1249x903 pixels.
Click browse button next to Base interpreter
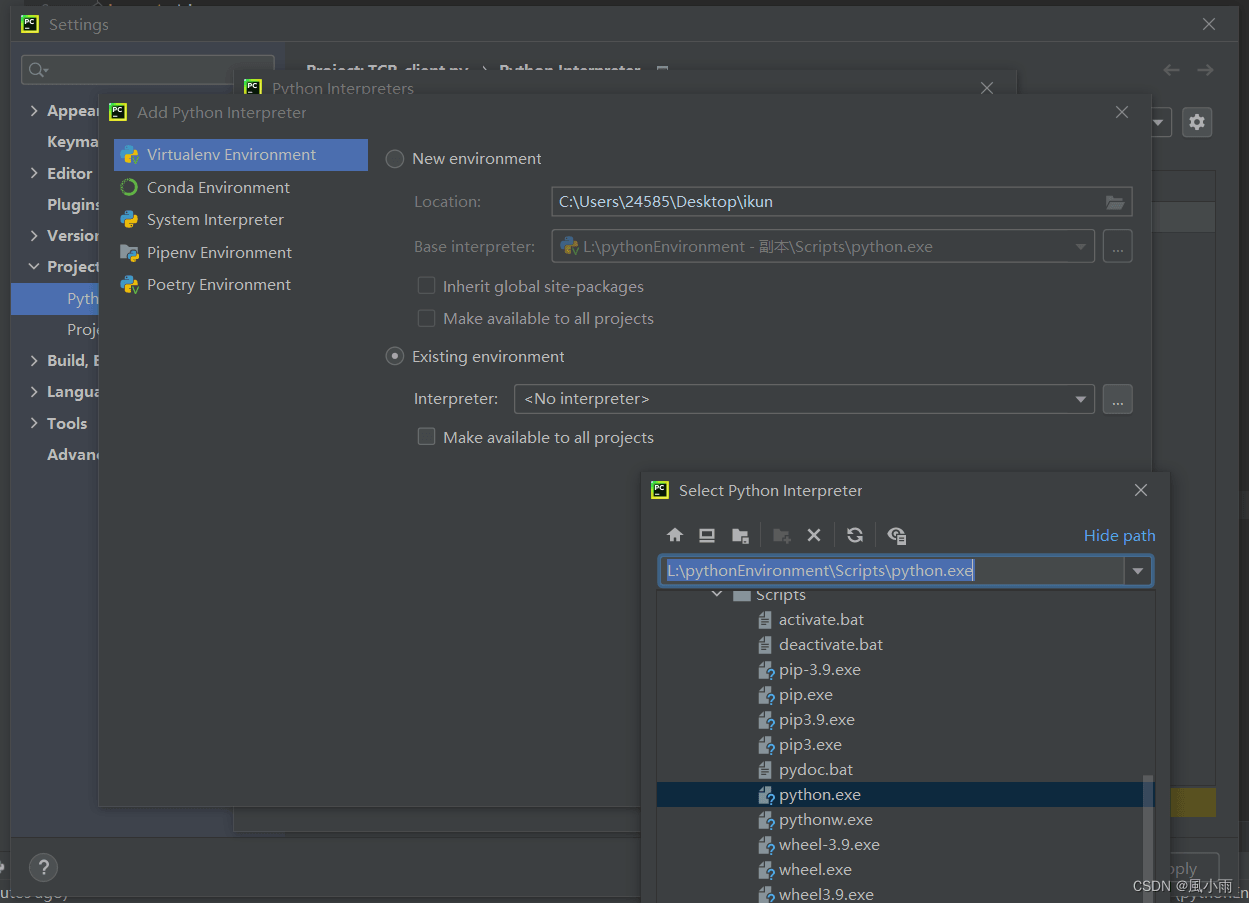tap(1117, 246)
